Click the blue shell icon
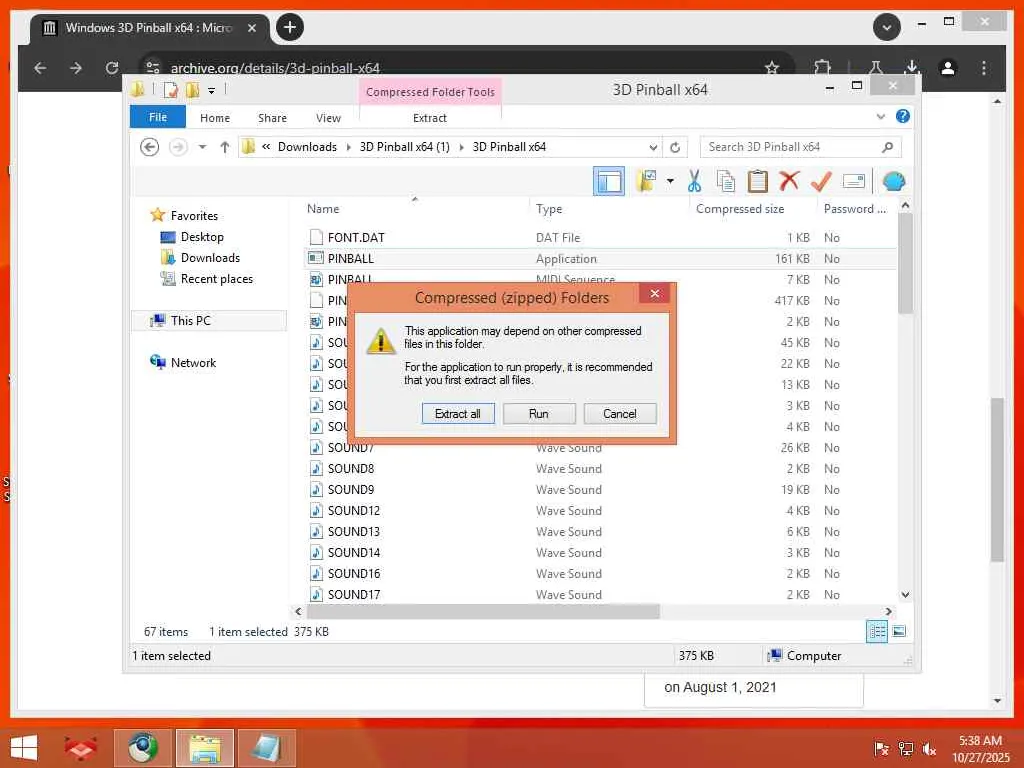The image size is (1024, 768). [x=893, y=181]
